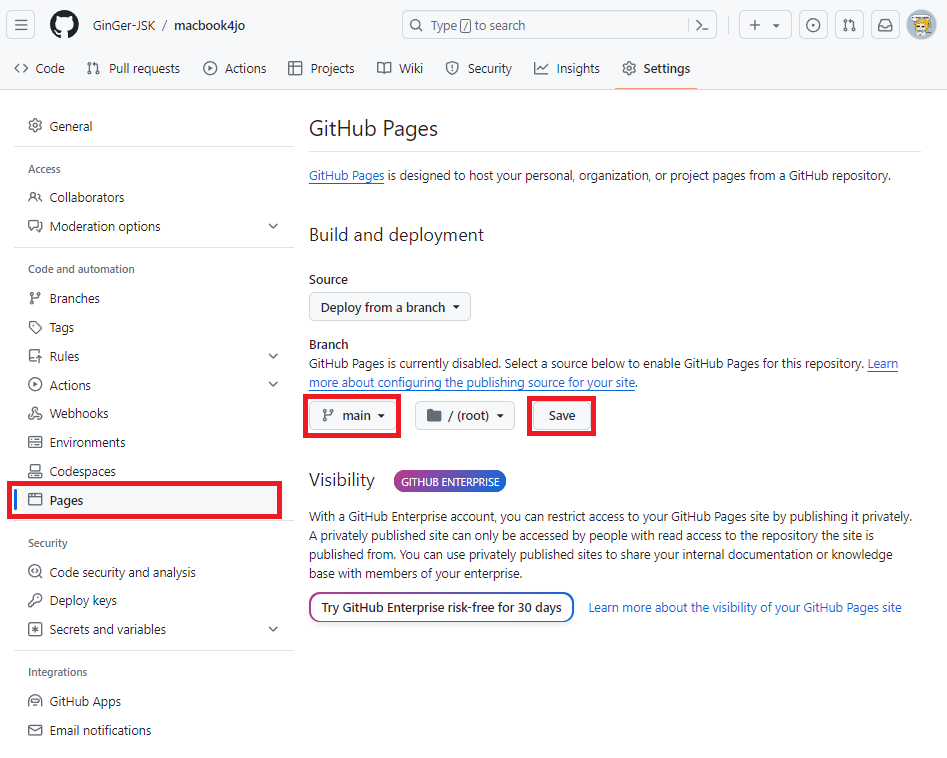The height and width of the screenshot is (758, 947).
Task: Open the macbook4jo repository link
Action: pos(210,25)
